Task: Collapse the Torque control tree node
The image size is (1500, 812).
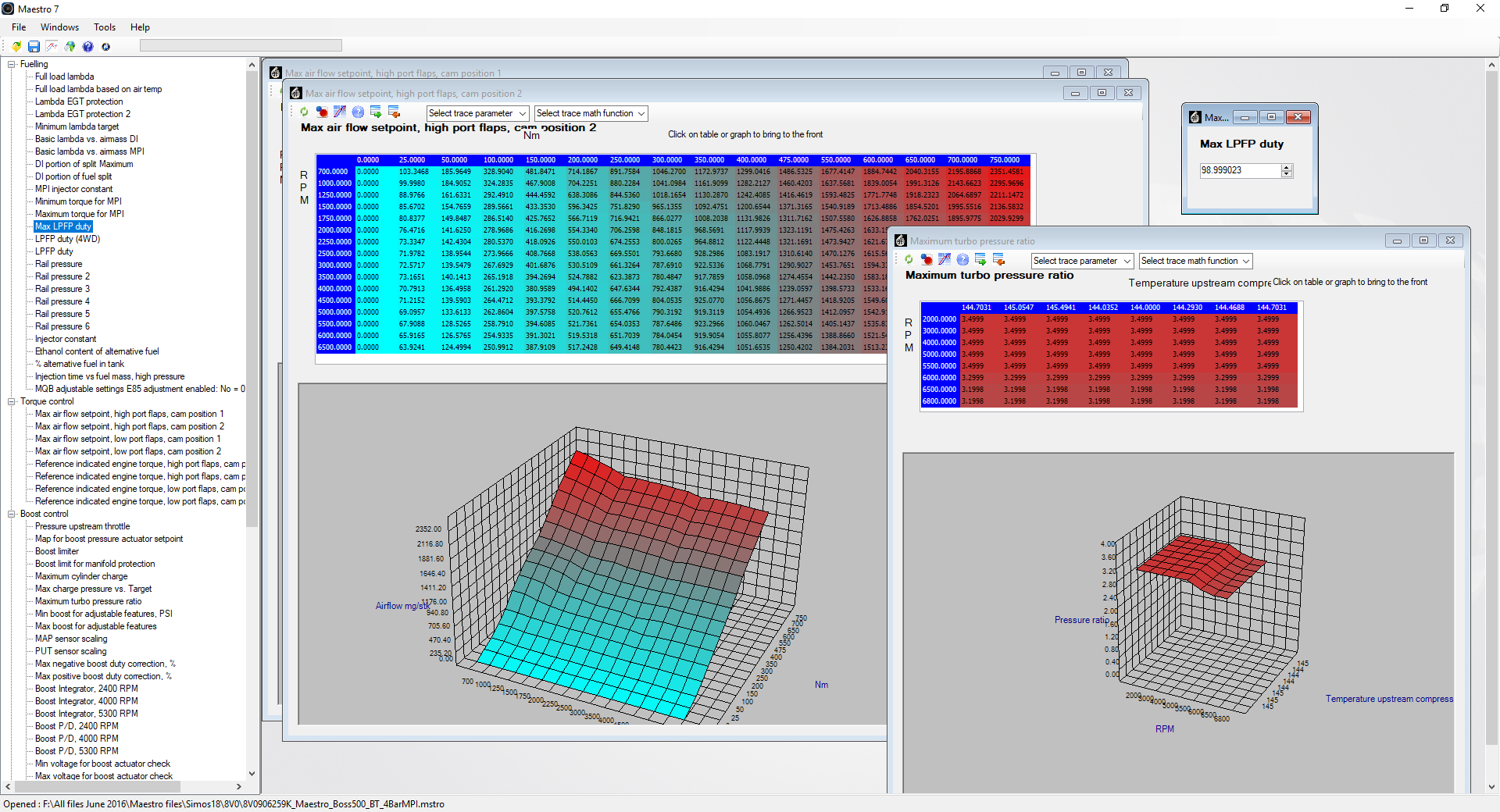Action: (12, 401)
